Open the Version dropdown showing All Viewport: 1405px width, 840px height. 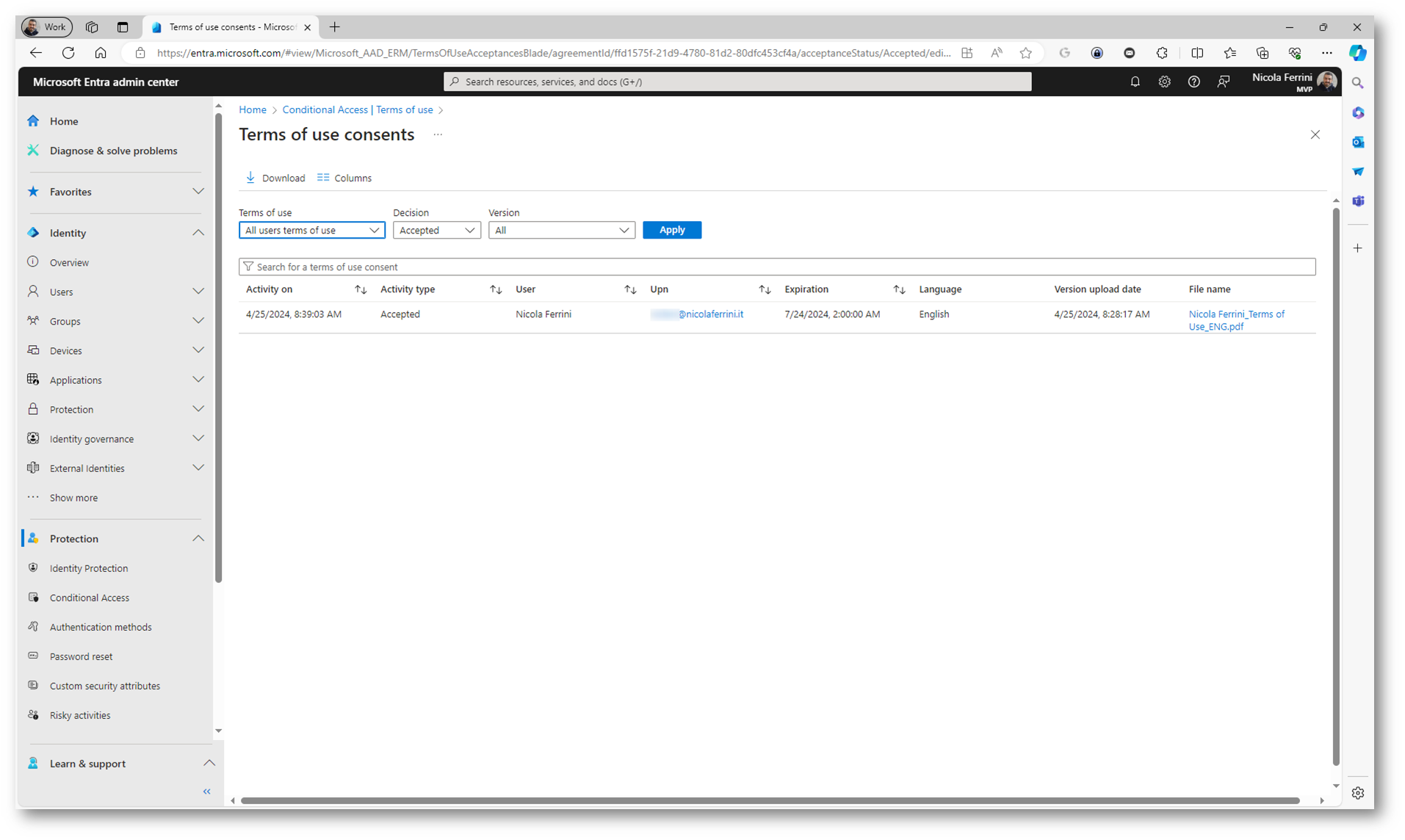pos(562,230)
